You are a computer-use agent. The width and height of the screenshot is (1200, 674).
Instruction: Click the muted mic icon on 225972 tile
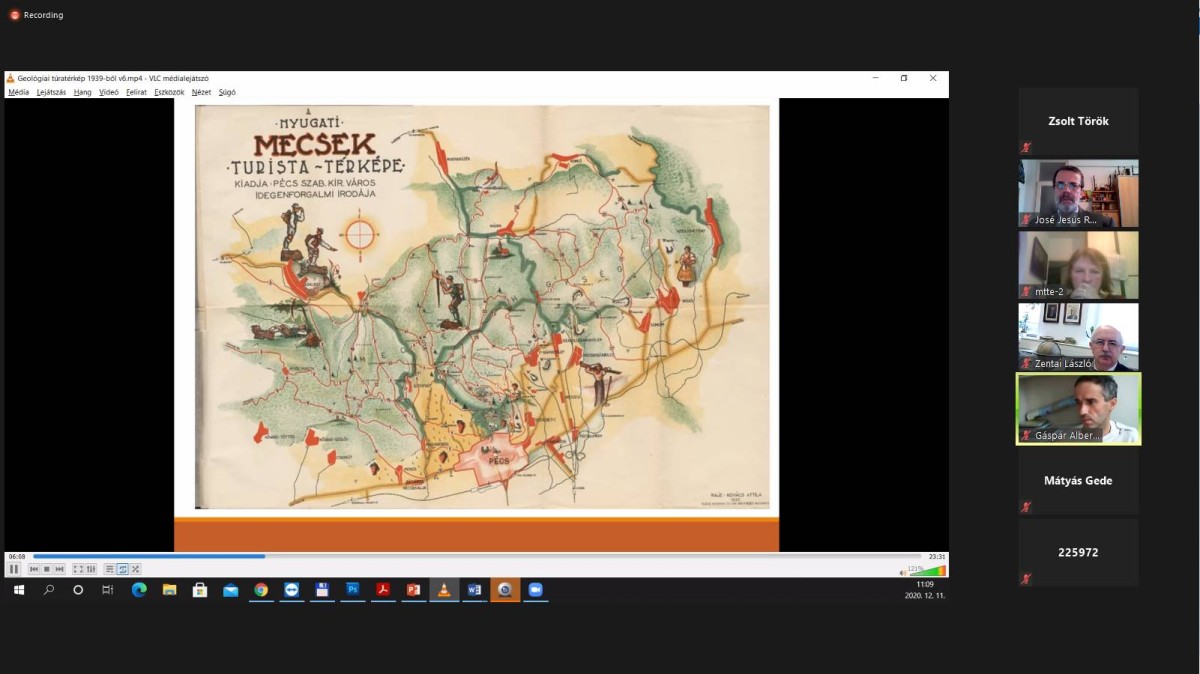click(1026, 579)
